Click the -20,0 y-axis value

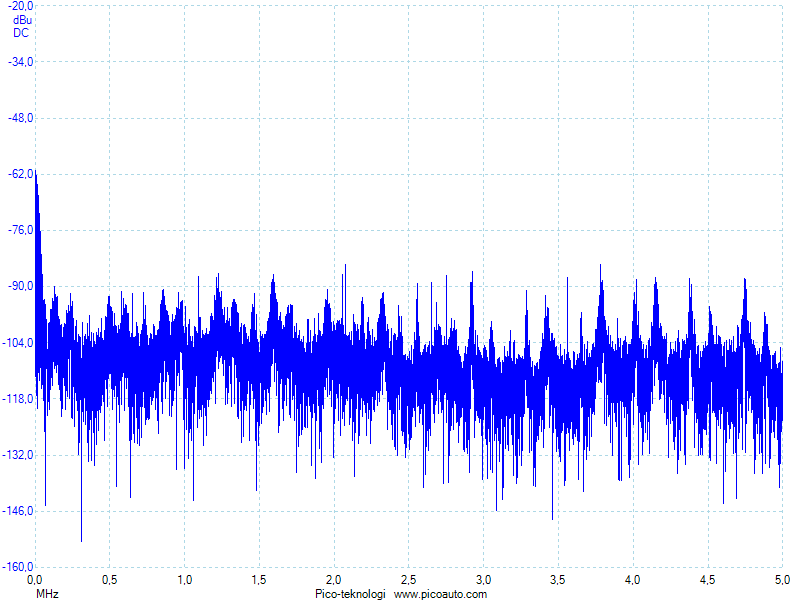(x=20, y=6)
